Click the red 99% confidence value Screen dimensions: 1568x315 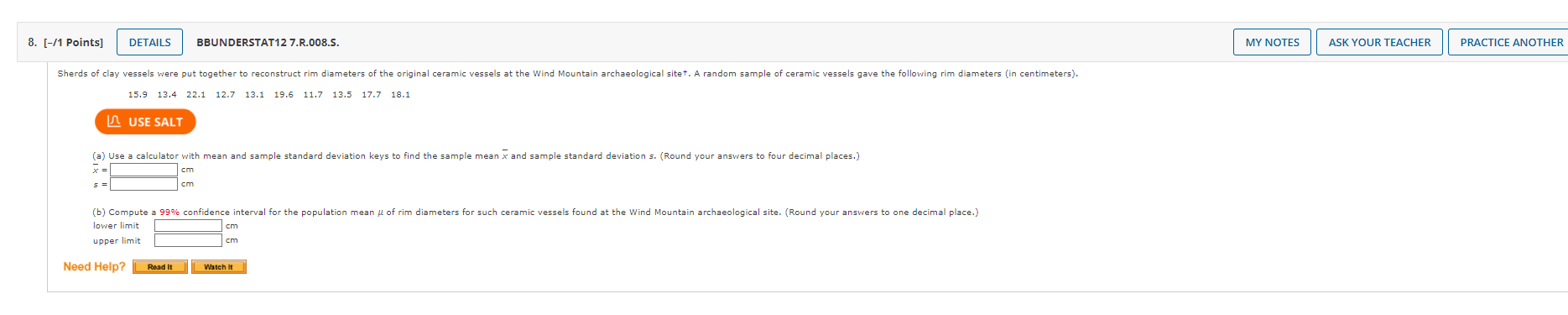[x=169, y=213]
